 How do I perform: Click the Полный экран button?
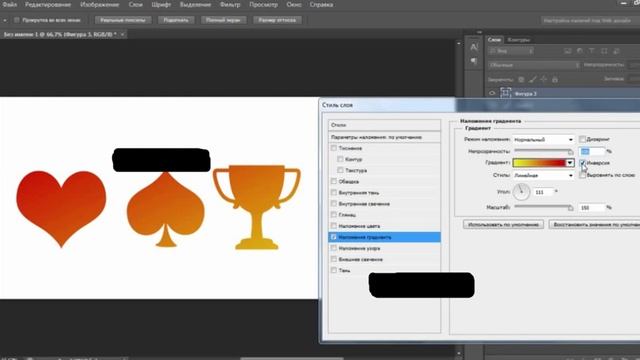(223, 20)
